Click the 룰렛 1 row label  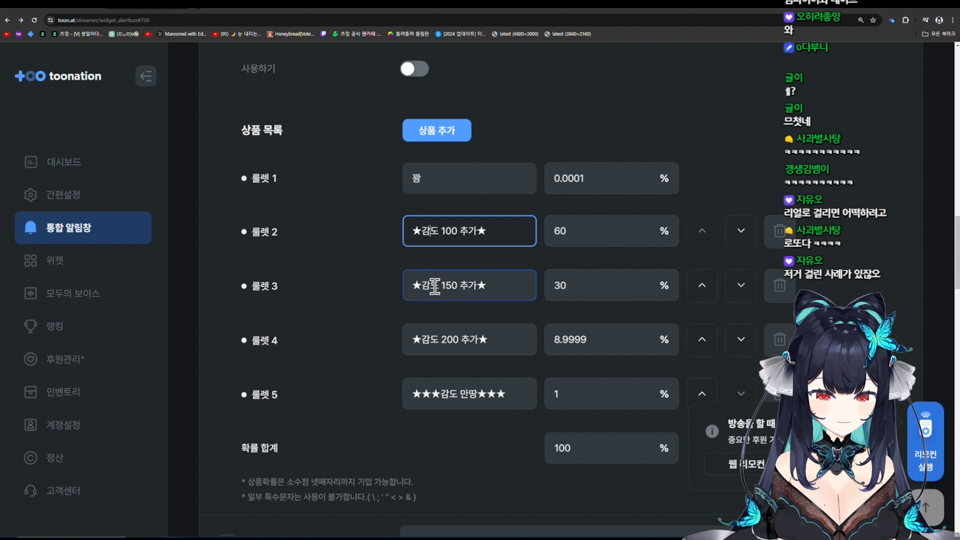pos(259,178)
